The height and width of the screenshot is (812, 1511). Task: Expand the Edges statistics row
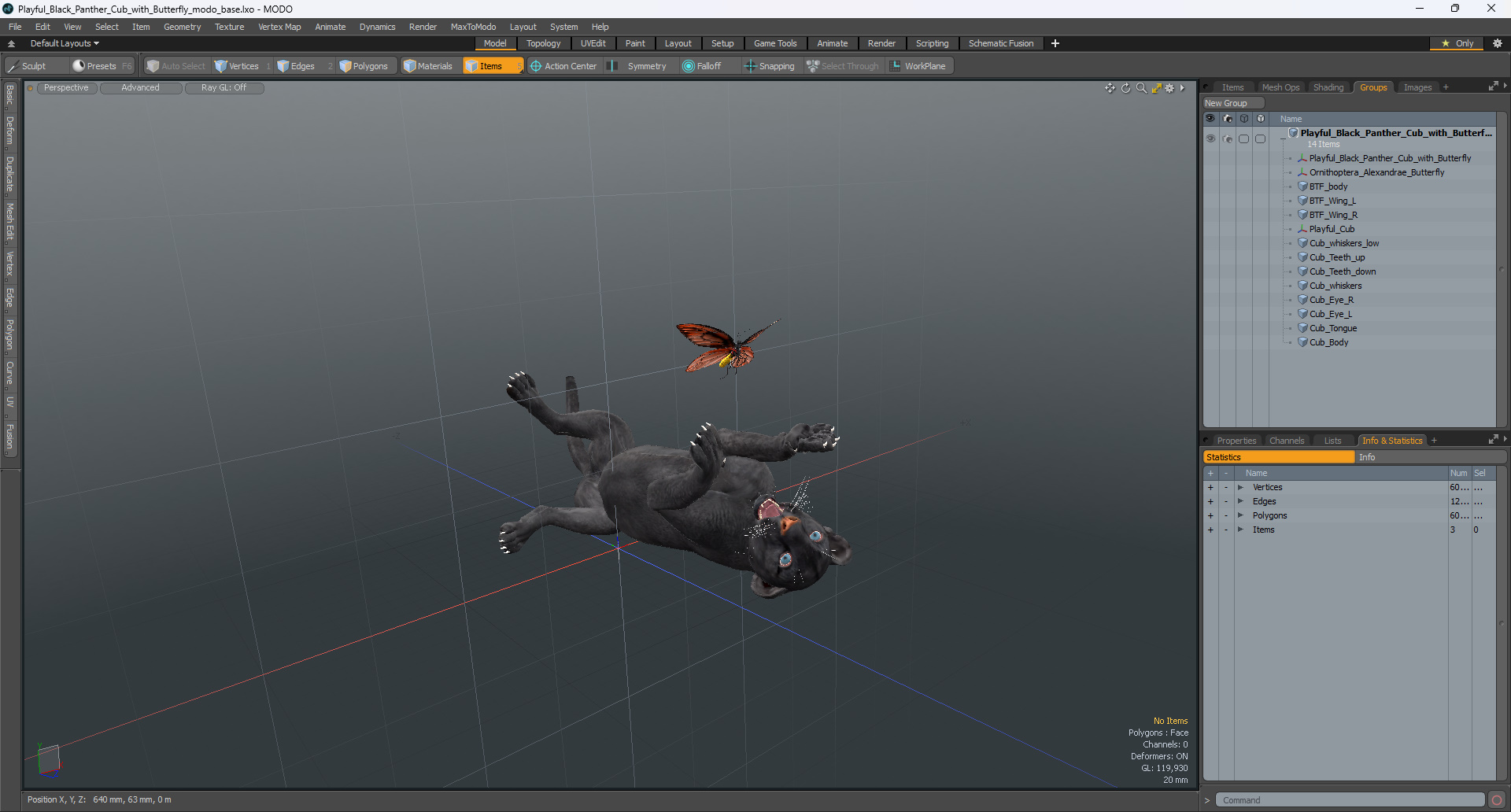pos(1240,501)
